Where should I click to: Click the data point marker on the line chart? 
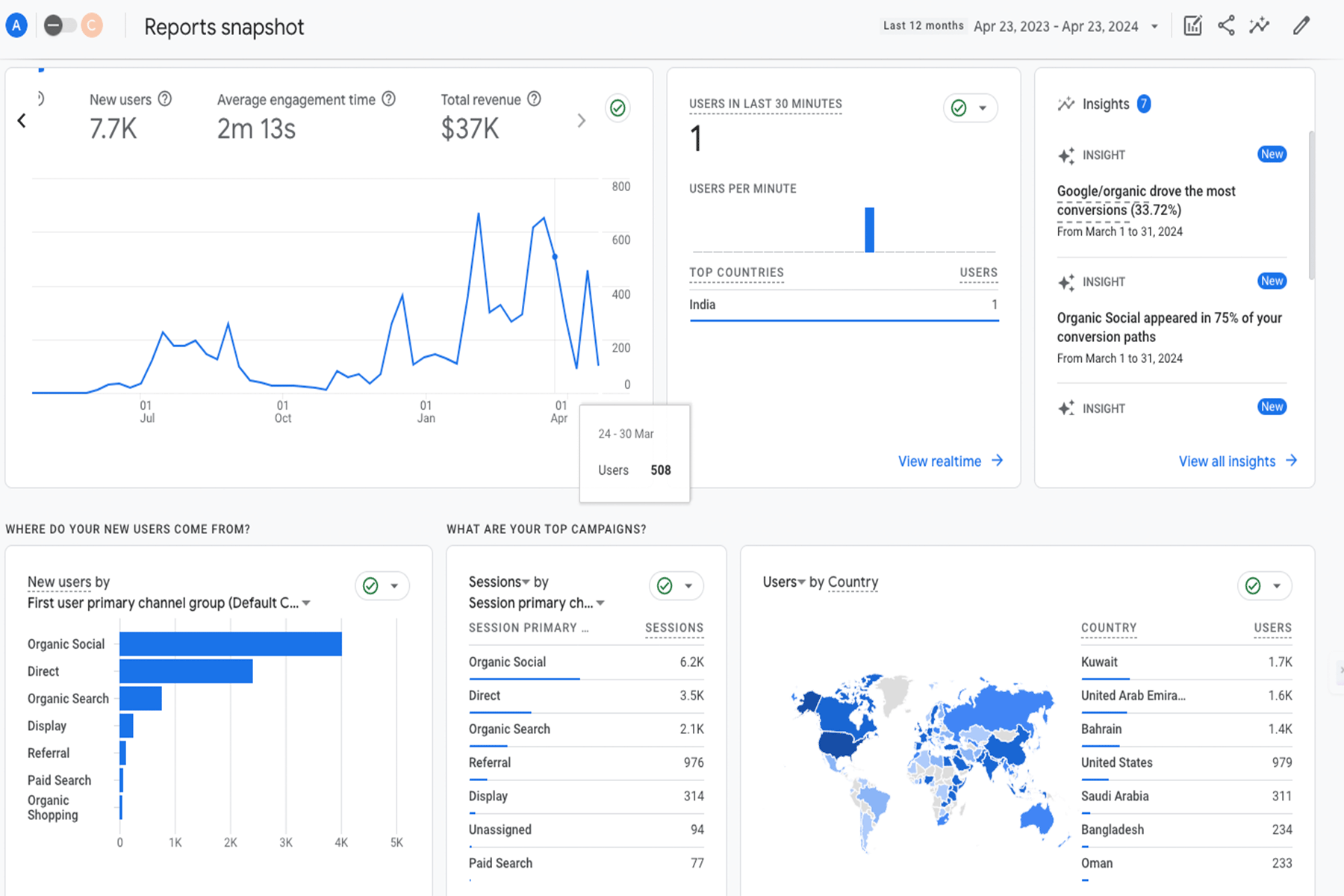[x=555, y=257]
